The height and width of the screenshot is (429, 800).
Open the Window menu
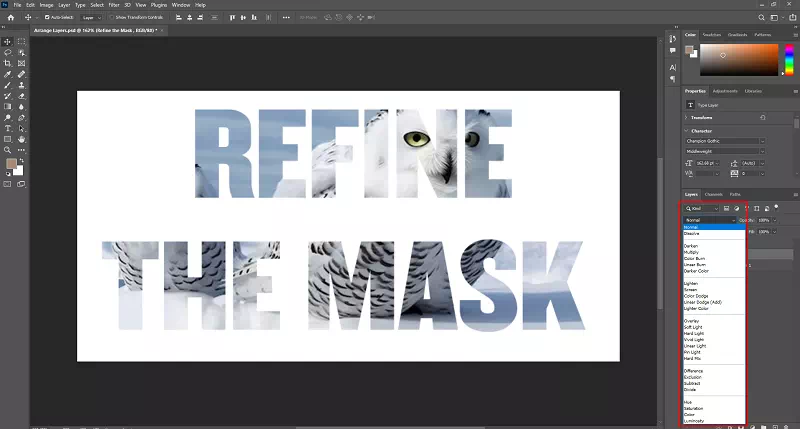point(181,5)
